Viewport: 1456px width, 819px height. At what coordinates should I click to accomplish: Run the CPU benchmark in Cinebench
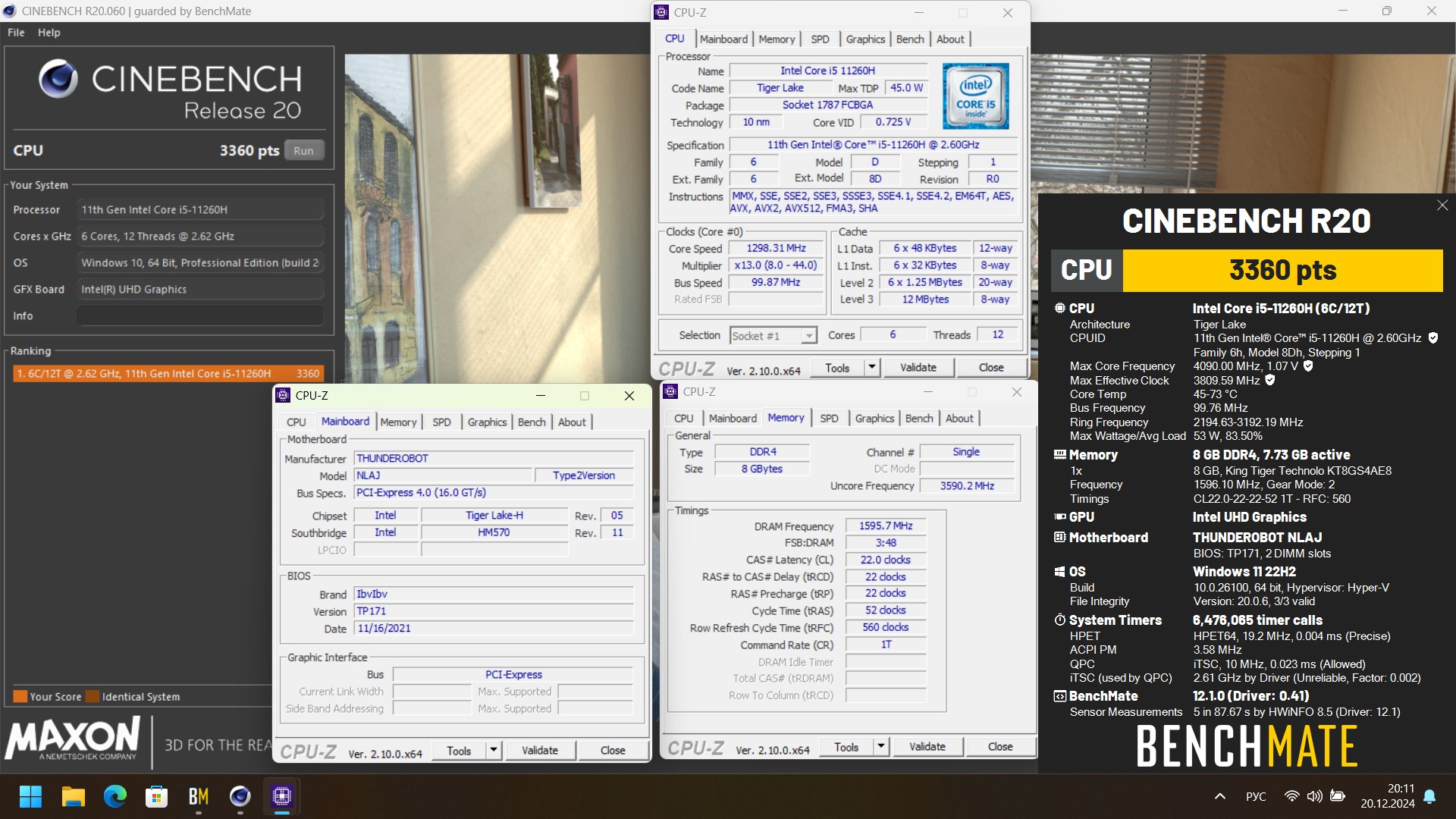[303, 151]
